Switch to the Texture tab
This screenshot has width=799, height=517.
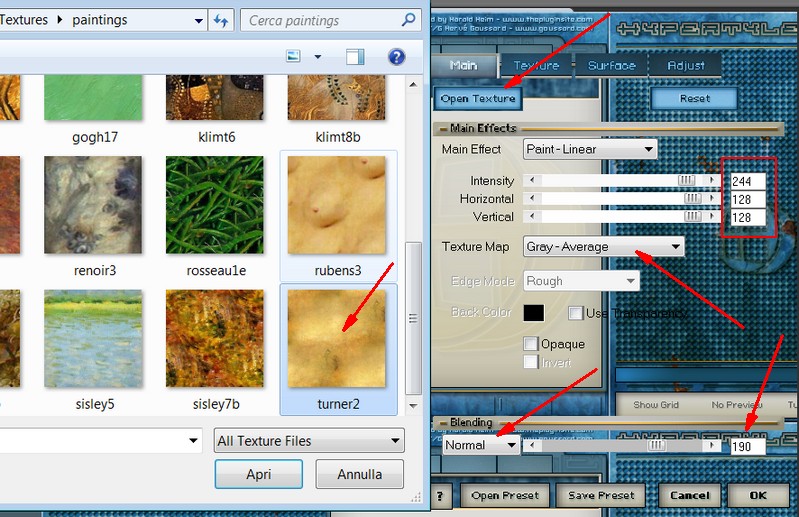click(x=536, y=65)
